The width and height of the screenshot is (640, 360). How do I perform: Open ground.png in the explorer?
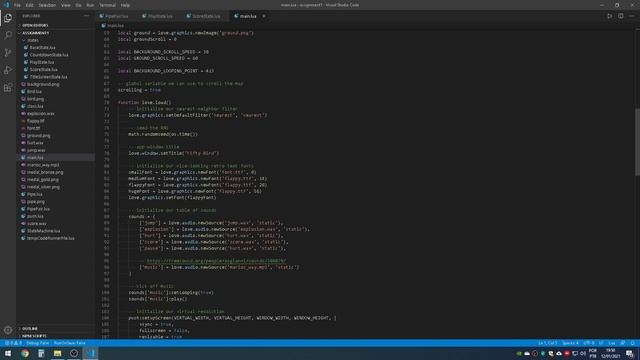(x=38, y=136)
